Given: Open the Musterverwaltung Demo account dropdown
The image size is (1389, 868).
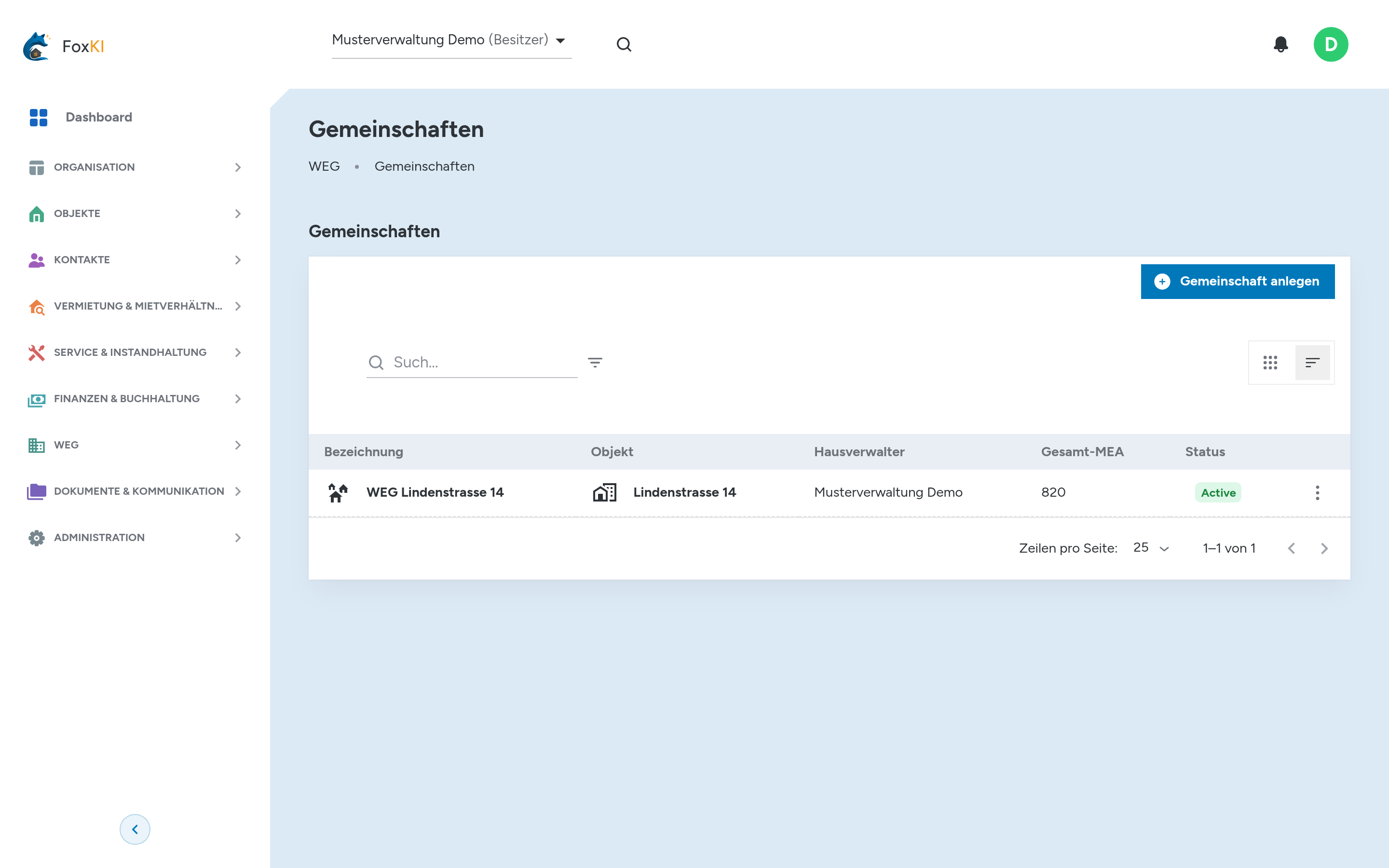Looking at the screenshot, I should tap(452, 40).
